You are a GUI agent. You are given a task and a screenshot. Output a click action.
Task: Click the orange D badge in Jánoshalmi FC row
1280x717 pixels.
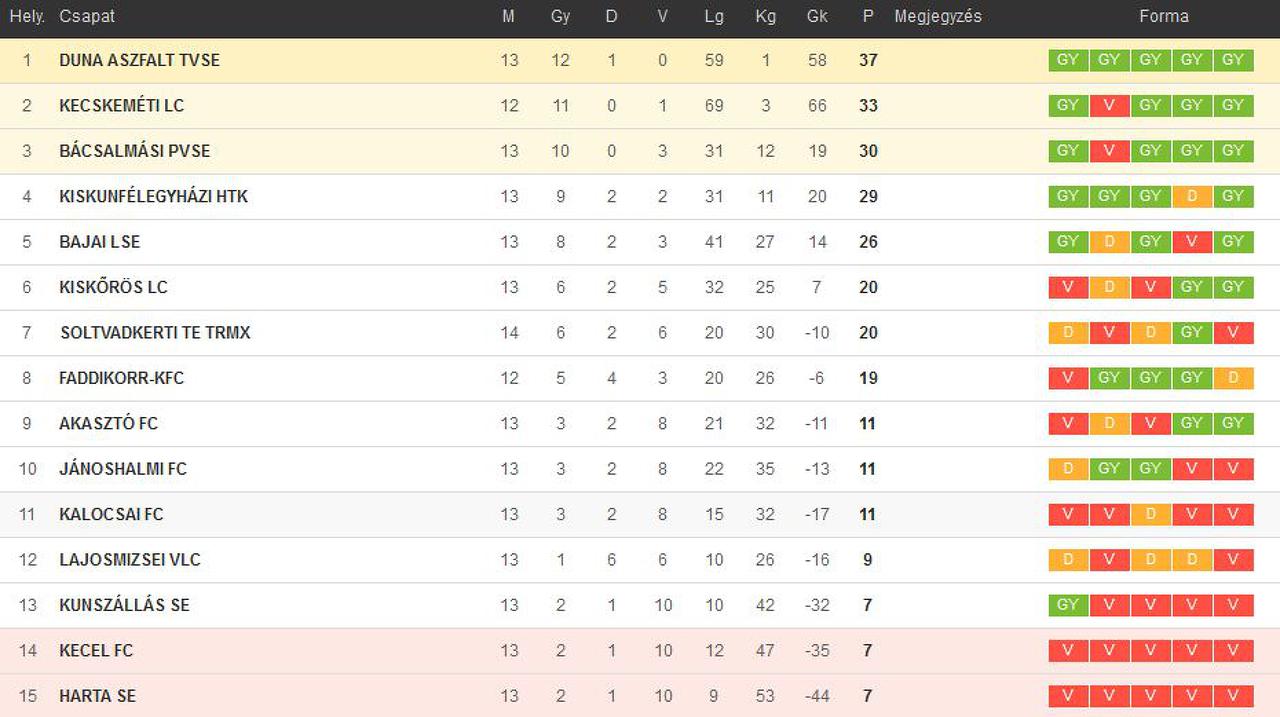coord(1068,468)
